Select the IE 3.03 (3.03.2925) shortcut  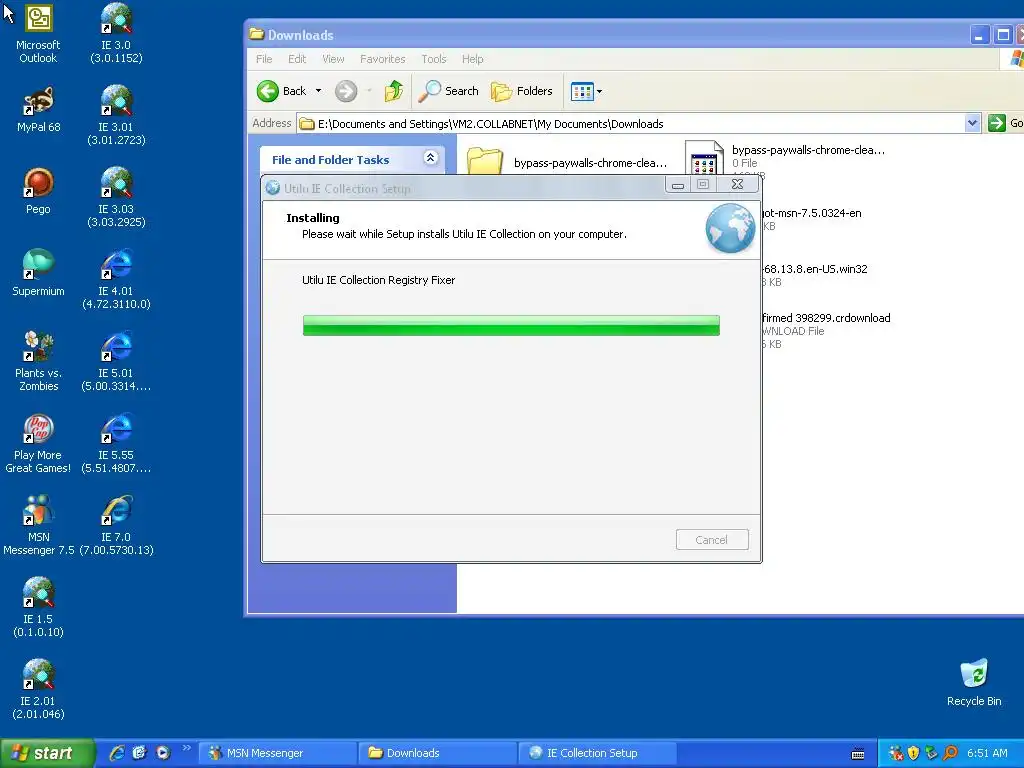[116, 198]
